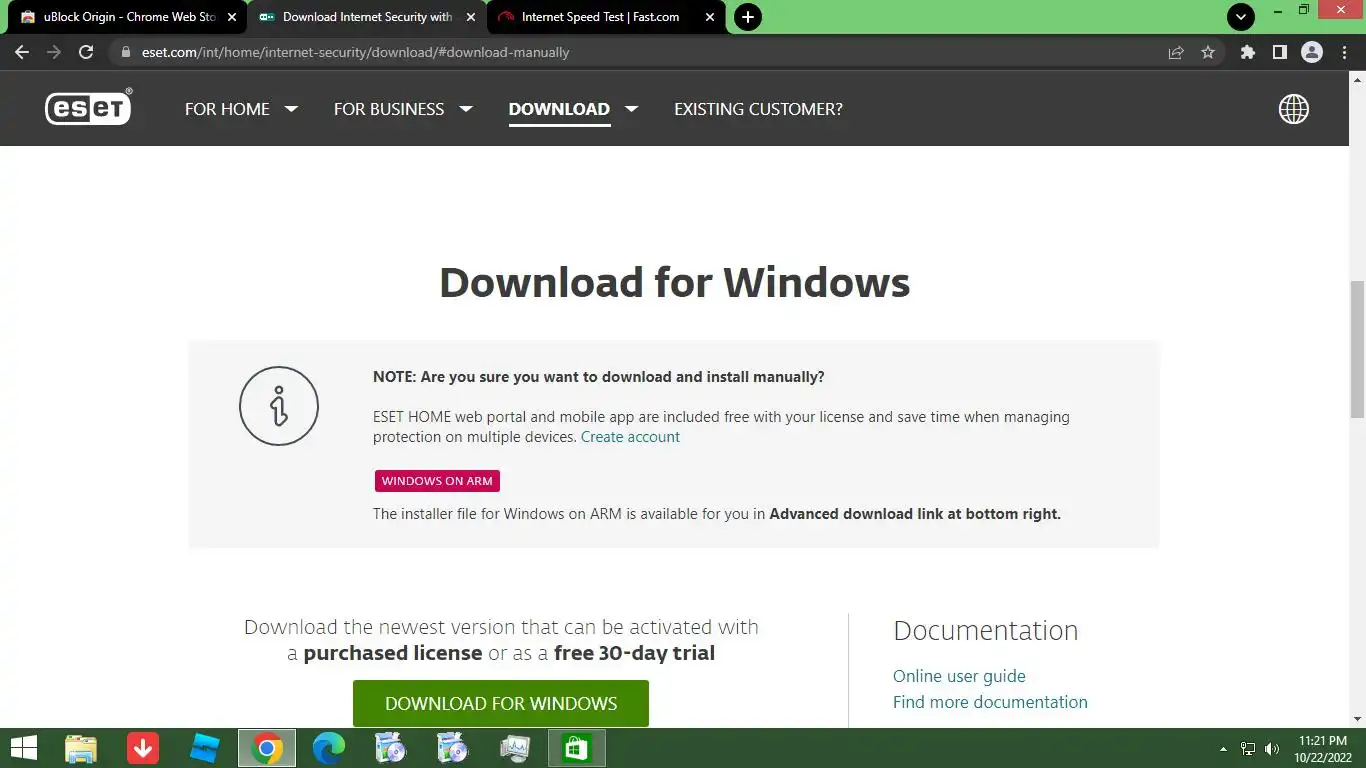Click the Chrome taskbar icon
This screenshot has width=1366, height=768.
(x=267, y=748)
